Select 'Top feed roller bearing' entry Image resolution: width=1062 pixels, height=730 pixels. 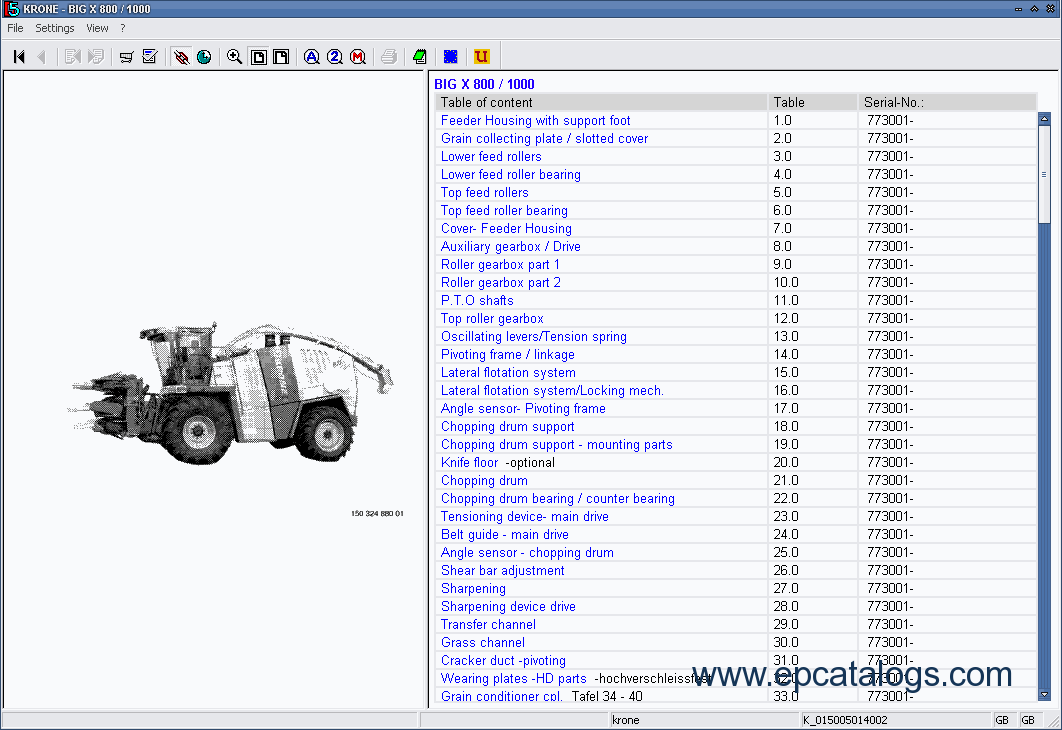tap(505, 211)
